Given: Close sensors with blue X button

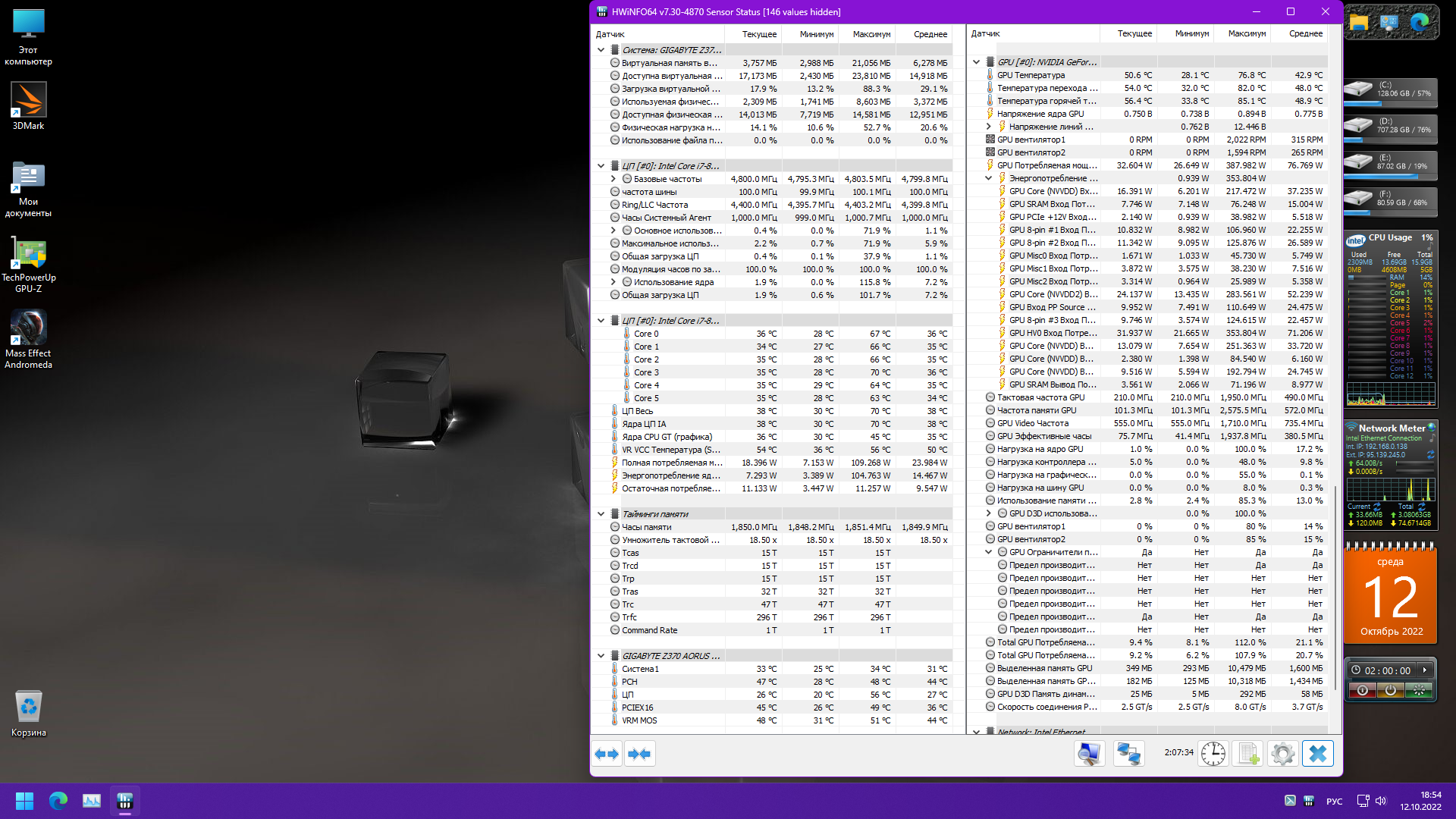Looking at the screenshot, I should [x=1317, y=754].
